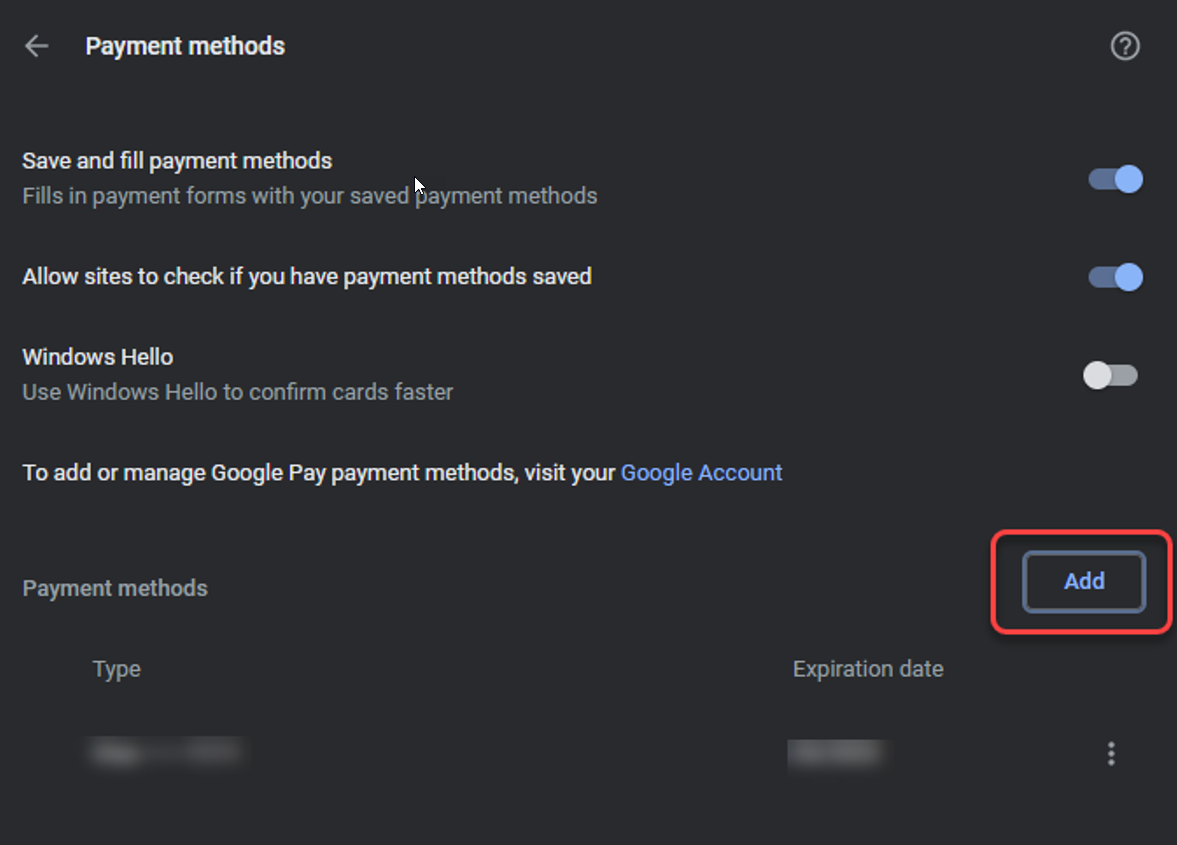1177x845 pixels.
Task: Turn off the Allow sites to check toggle
Action: pyautogui.click(x=1116, y=277)
